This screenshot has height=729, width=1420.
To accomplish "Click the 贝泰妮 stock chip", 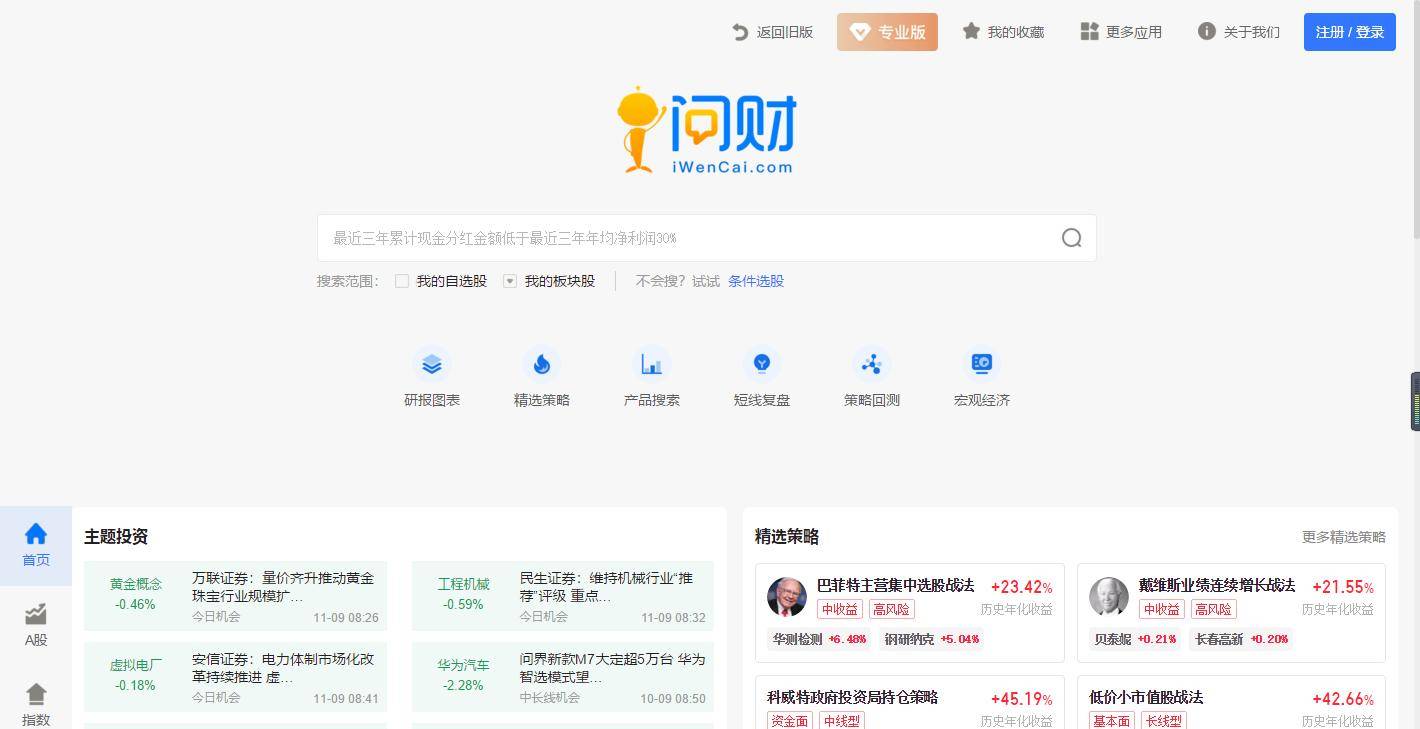I will pos(1135,639).
